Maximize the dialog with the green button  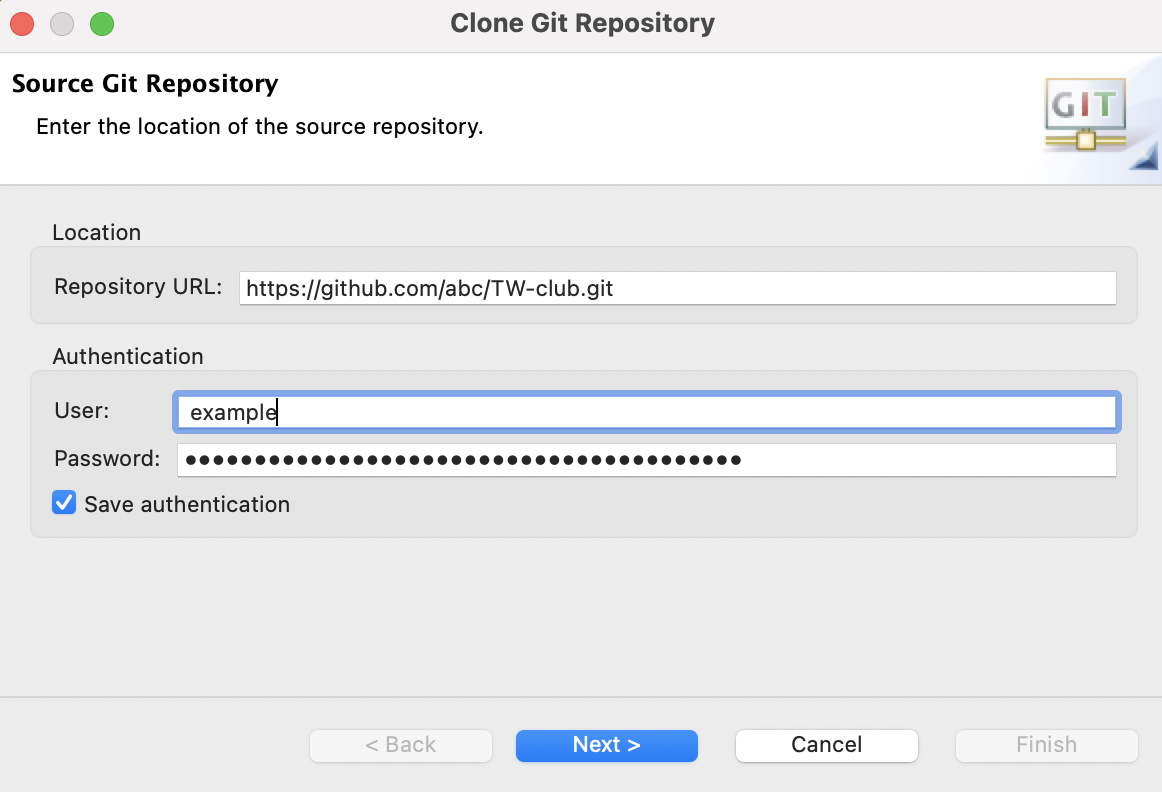point(102,24)
